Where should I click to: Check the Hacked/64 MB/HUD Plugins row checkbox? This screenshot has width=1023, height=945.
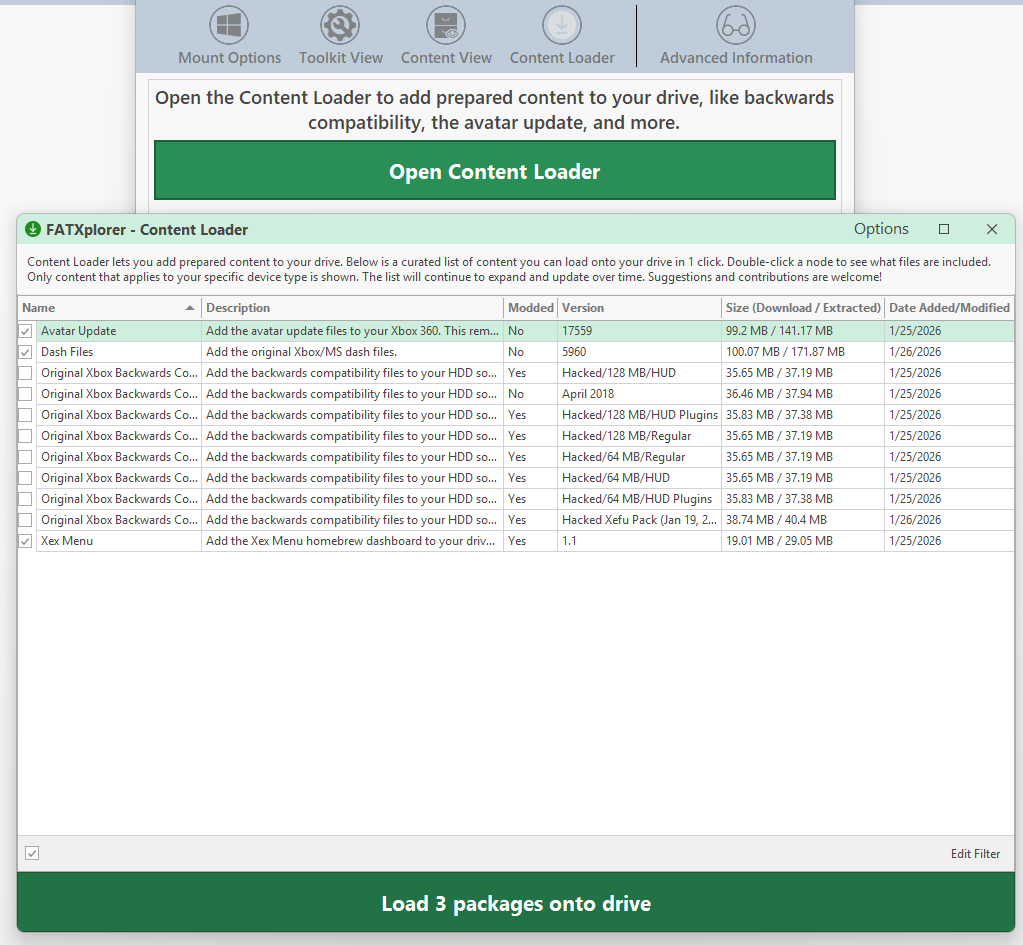click(x=25, y=499)
